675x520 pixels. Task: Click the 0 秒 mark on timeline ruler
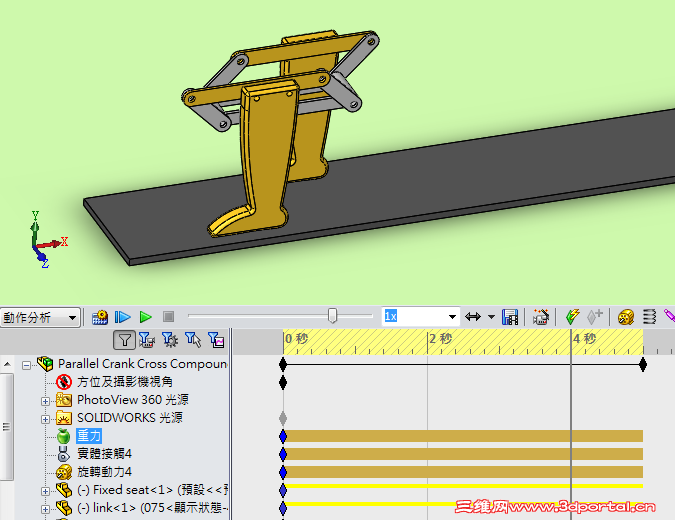tap(297, 339)
